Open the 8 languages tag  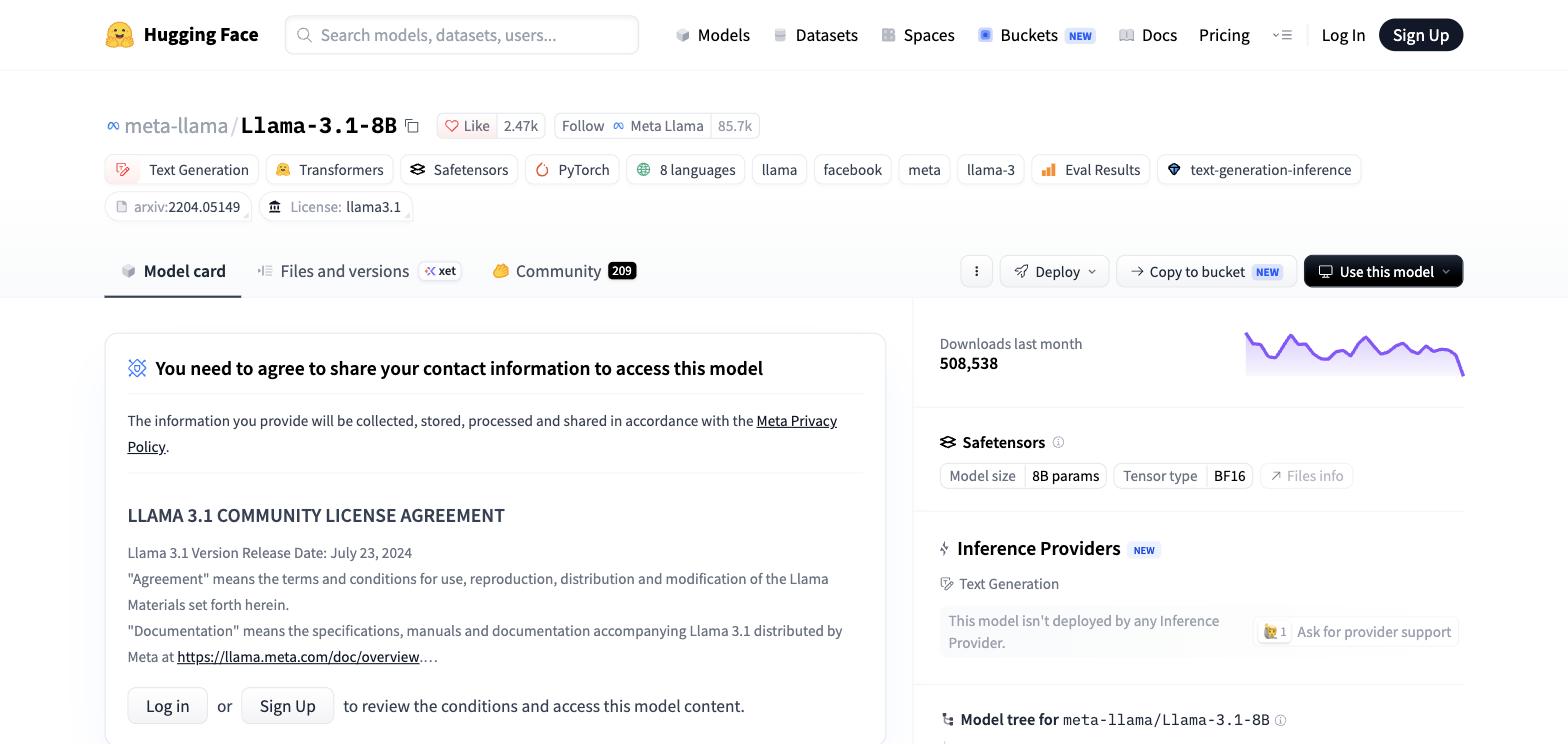(x=686, y=170)
